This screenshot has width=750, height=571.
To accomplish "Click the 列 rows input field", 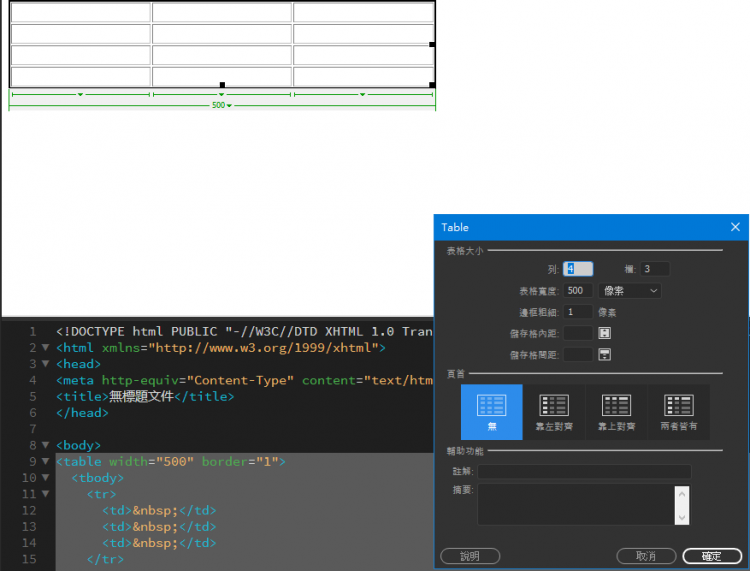I will coord(578,269).
